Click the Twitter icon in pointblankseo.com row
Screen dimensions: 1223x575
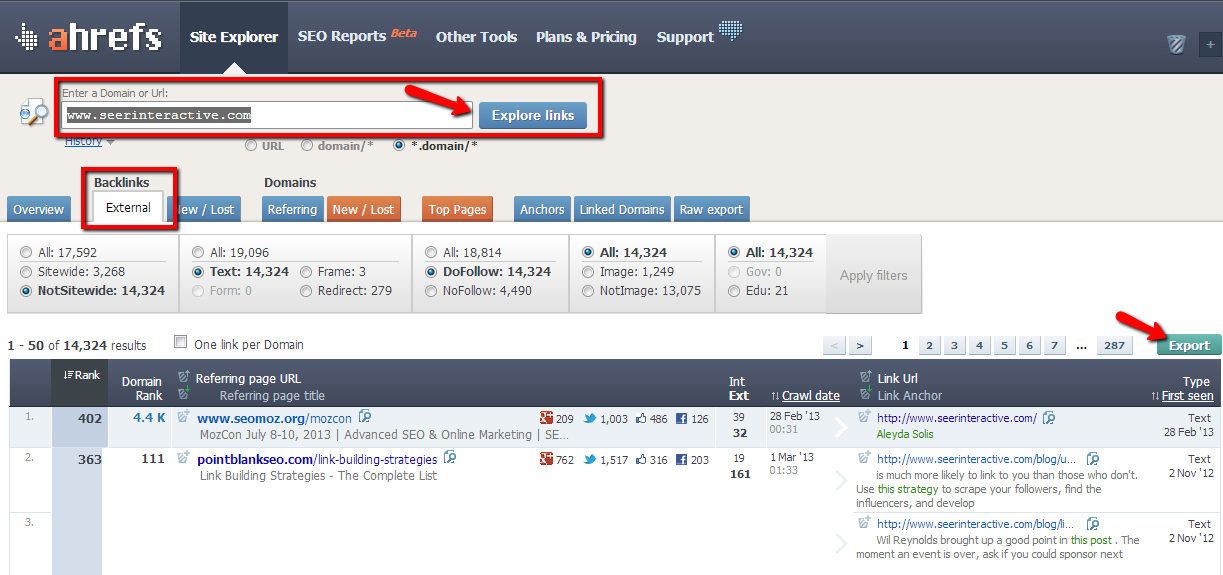pos(590,459)
